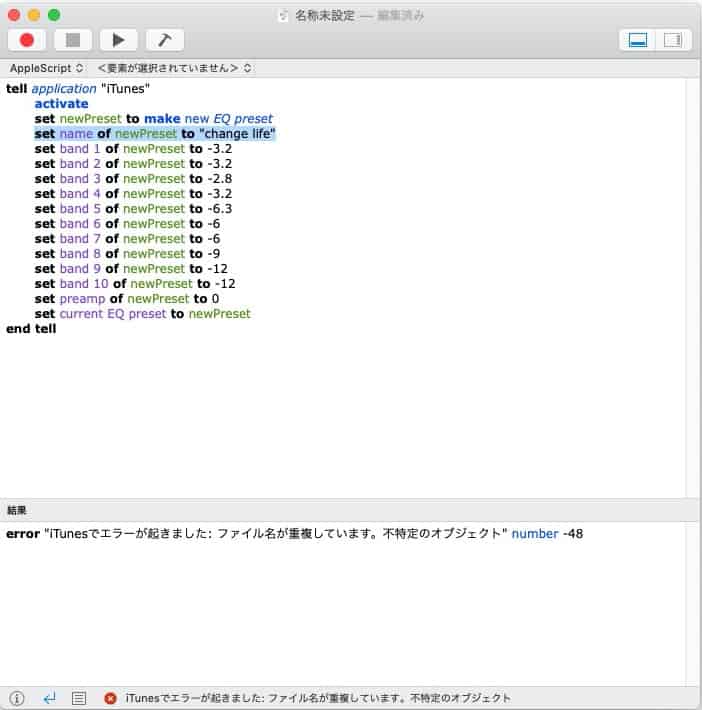Screen dimensions: 702x710
Task: Compile the script with hammer icon
Action: pos(165,40)
